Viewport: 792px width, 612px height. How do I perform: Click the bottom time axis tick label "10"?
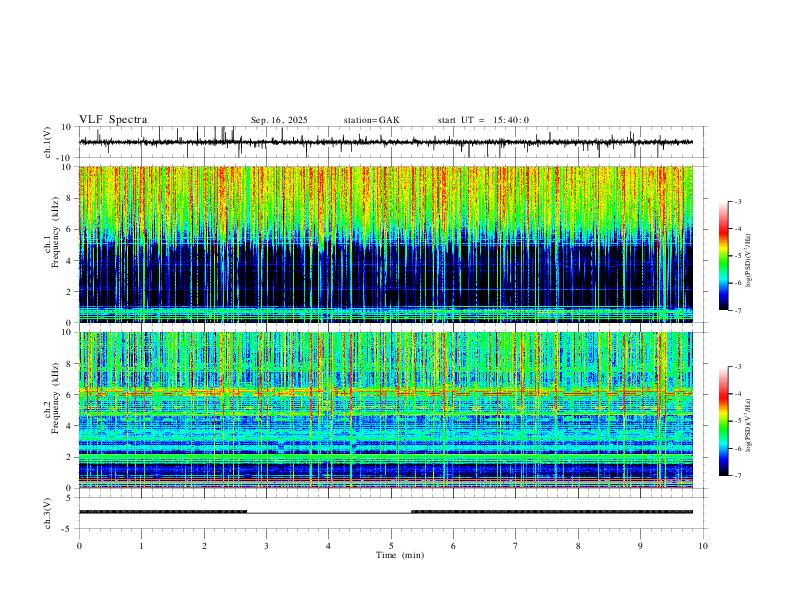(x=703, y=546)
